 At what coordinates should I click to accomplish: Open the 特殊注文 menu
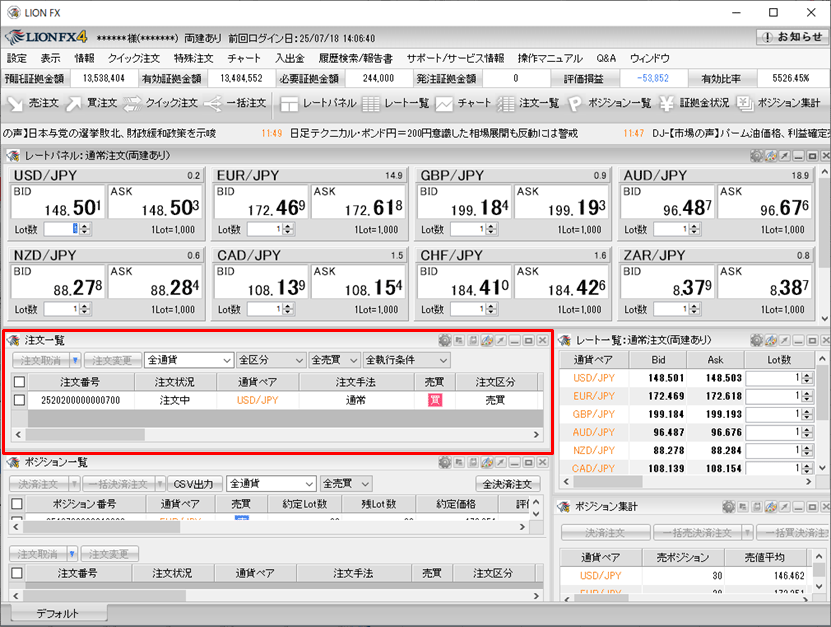click(x=192, y=59)
